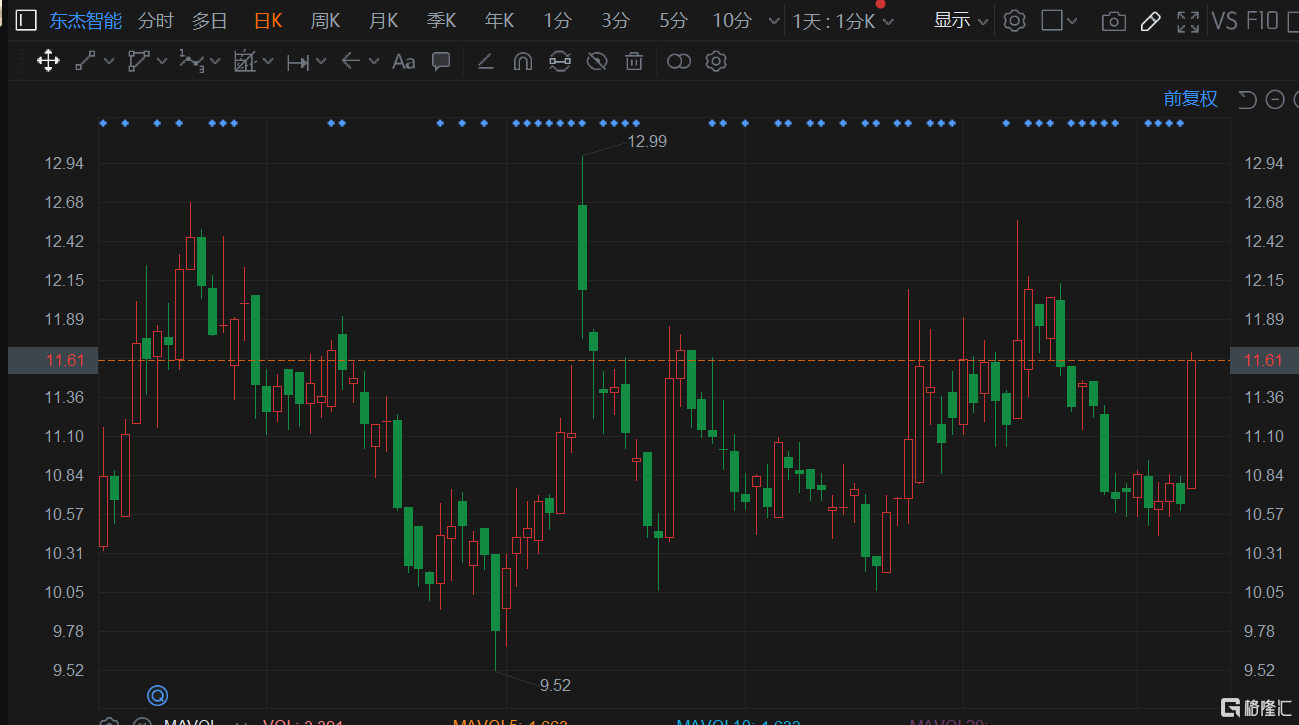Viewport: 1299px width, 725px height.
Task: Take a chart snapshot with camera icon
Action: tap(1113, 21)
